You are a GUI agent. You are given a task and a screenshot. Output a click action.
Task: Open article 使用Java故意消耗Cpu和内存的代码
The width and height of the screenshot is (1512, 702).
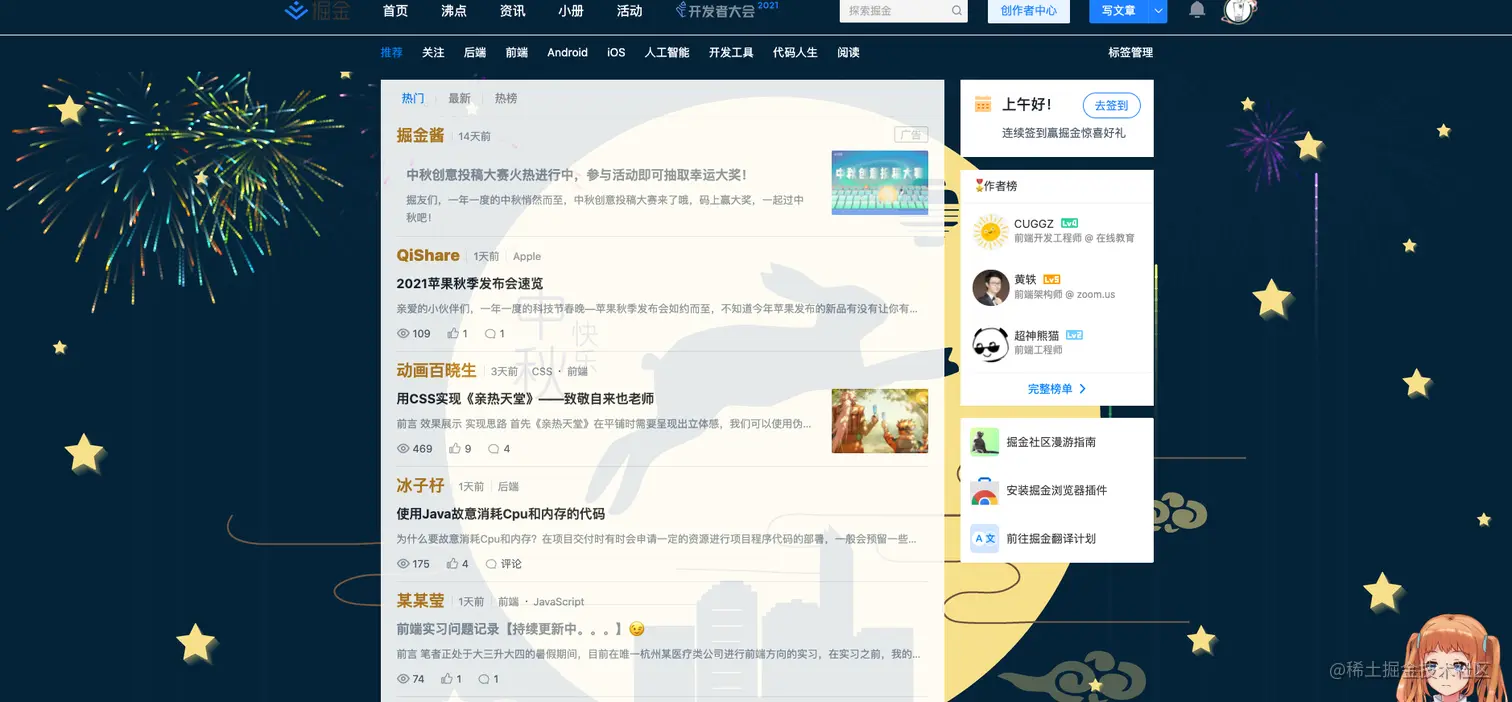[x=501, y=514]
